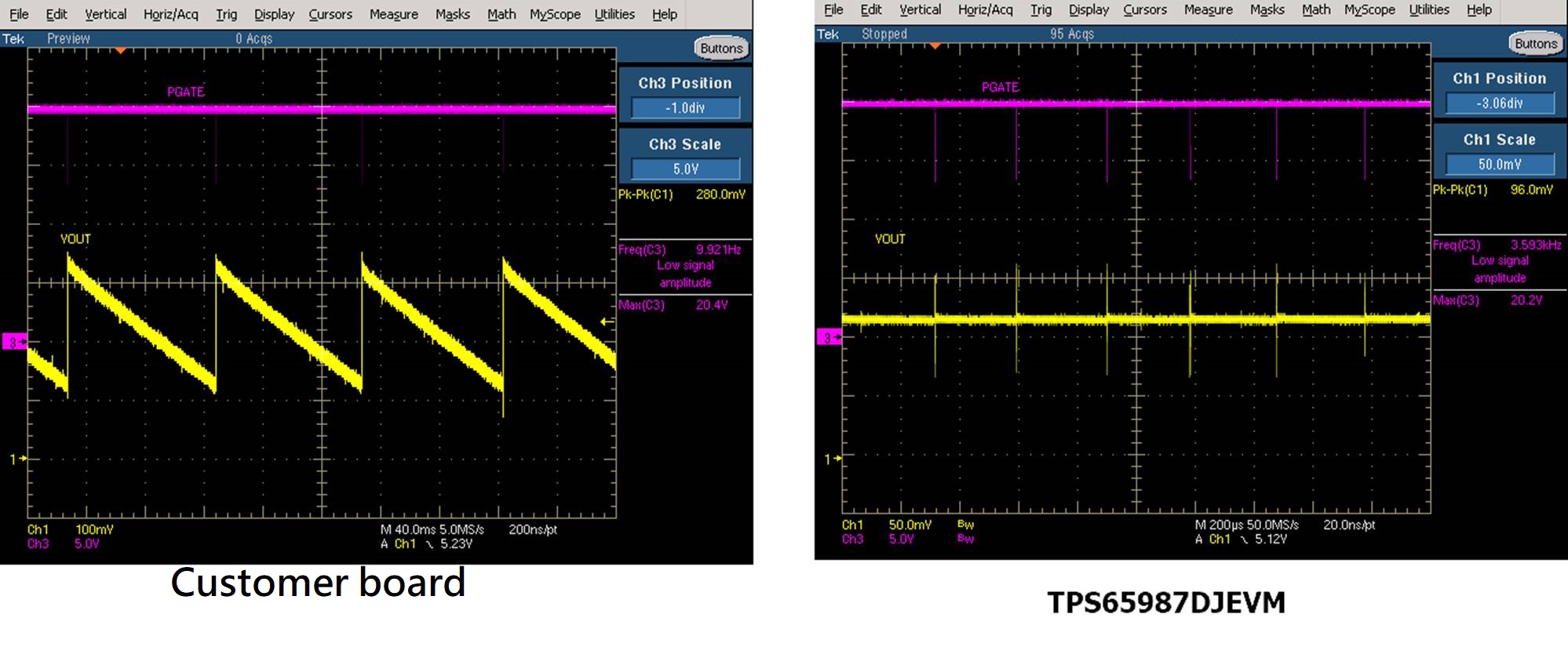The width and height of the screenshot is (1568, 647).
Task: Click Buttons in TPS65987DJEVM scope
Action: [1536, 44]
